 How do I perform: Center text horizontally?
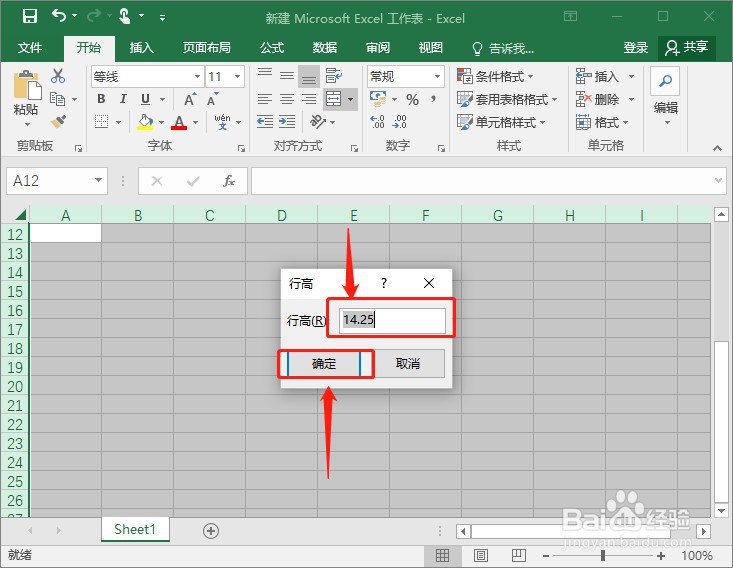coord(287,99)
